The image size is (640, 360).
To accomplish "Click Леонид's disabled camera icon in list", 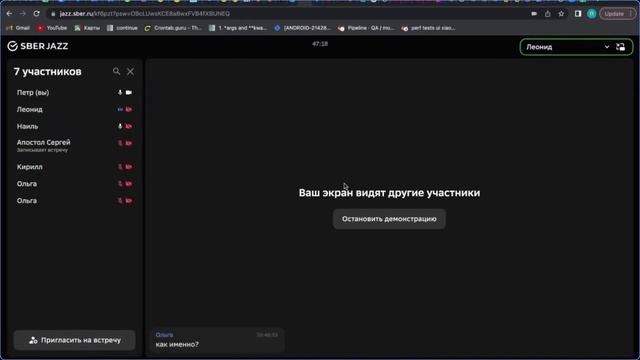I will [129, 109].
